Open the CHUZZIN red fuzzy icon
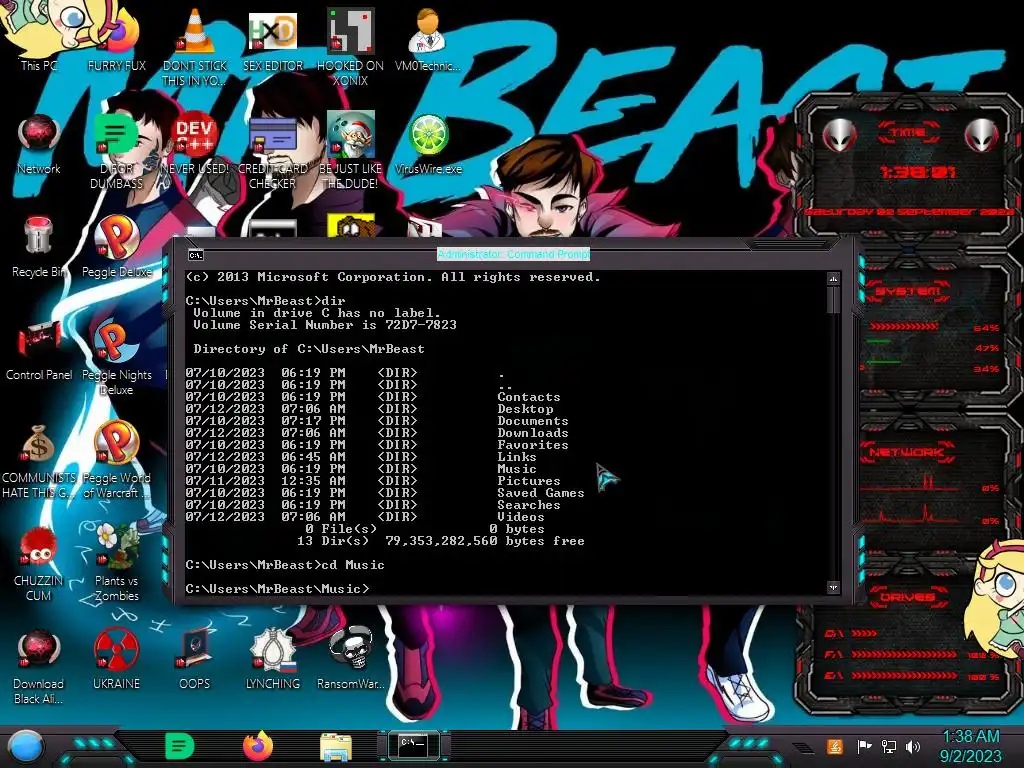The width and height of the screenshot is (1024, 768). point(39,563)
